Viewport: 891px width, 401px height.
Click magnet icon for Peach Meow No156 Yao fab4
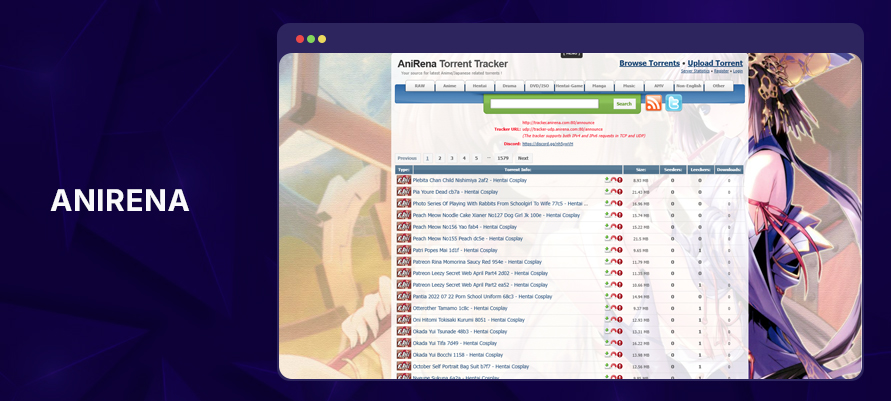click(613, 227)
